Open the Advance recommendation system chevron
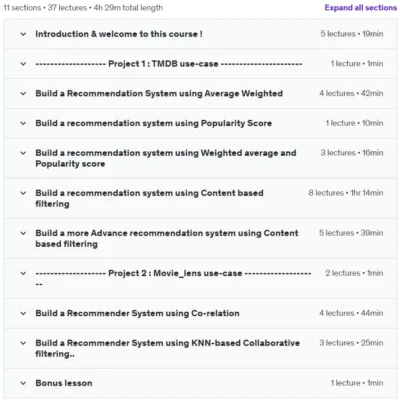This screenshot has width=400, height=400. (23, 233)
